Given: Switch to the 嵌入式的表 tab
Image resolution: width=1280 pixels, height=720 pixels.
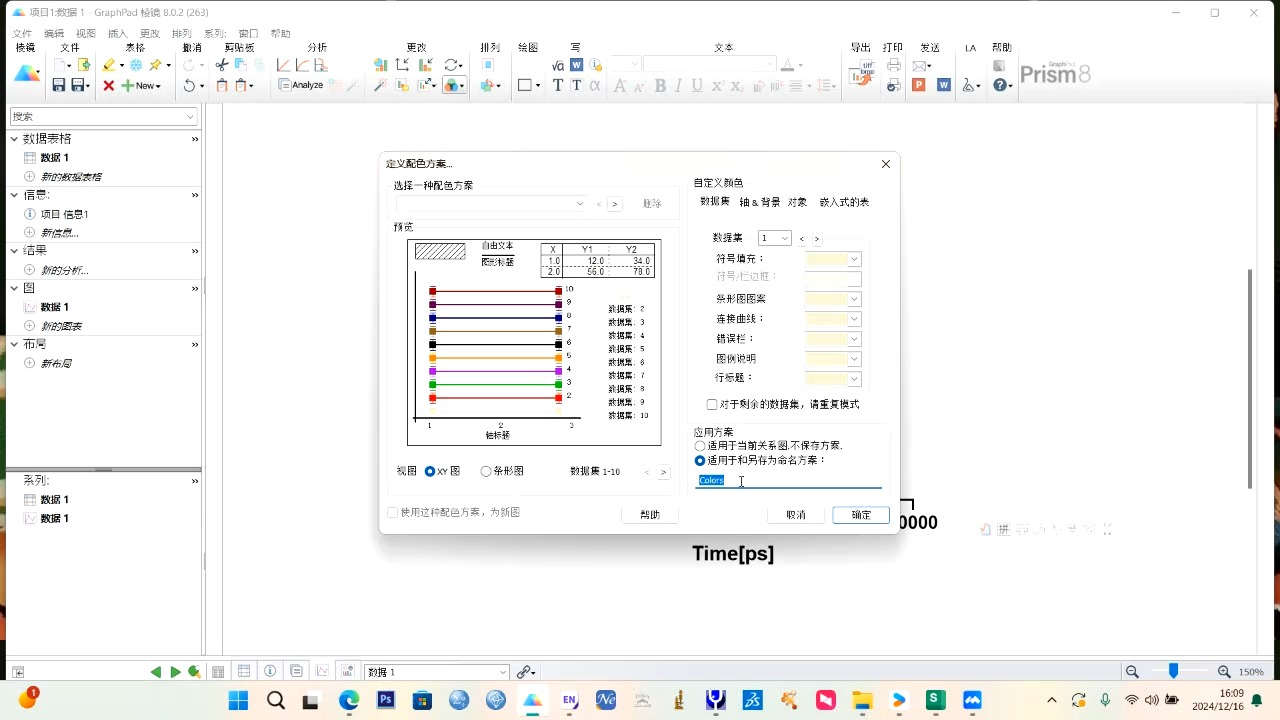Looking at the screenshot, I should [x=844, y=201].
